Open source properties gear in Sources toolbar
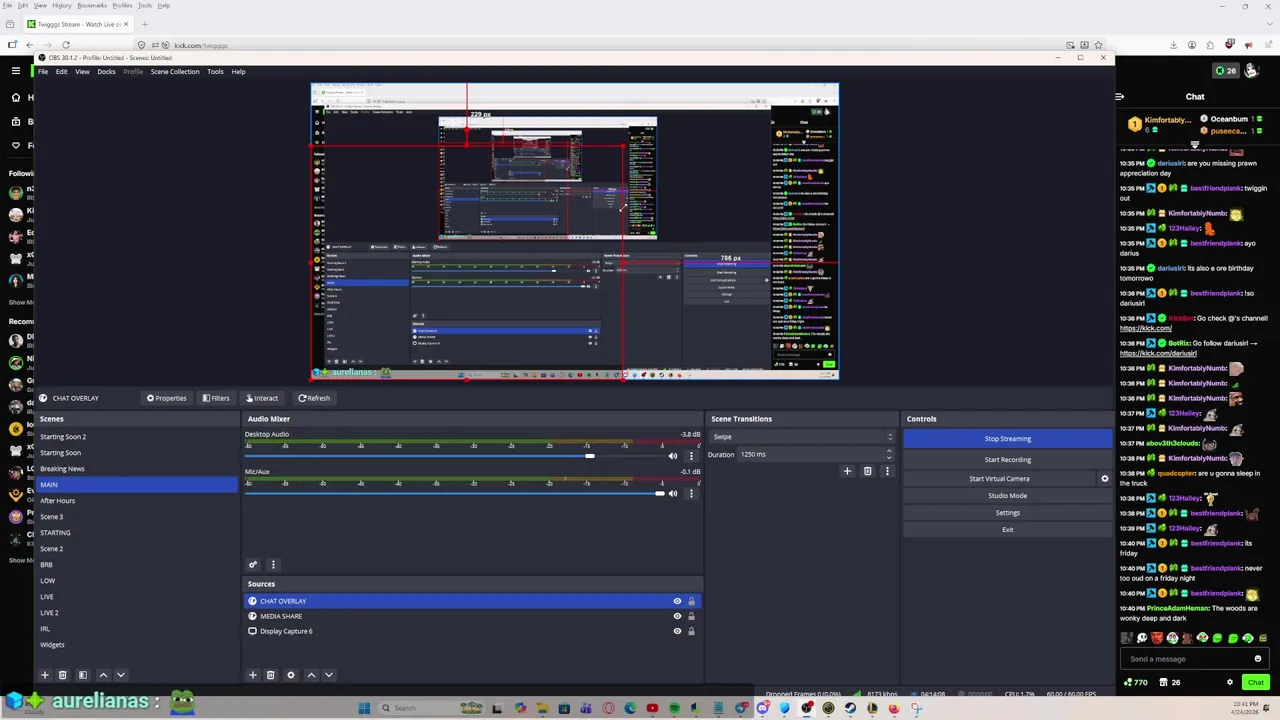Viewport: 1280px width, 720px height. pos(291,675)
